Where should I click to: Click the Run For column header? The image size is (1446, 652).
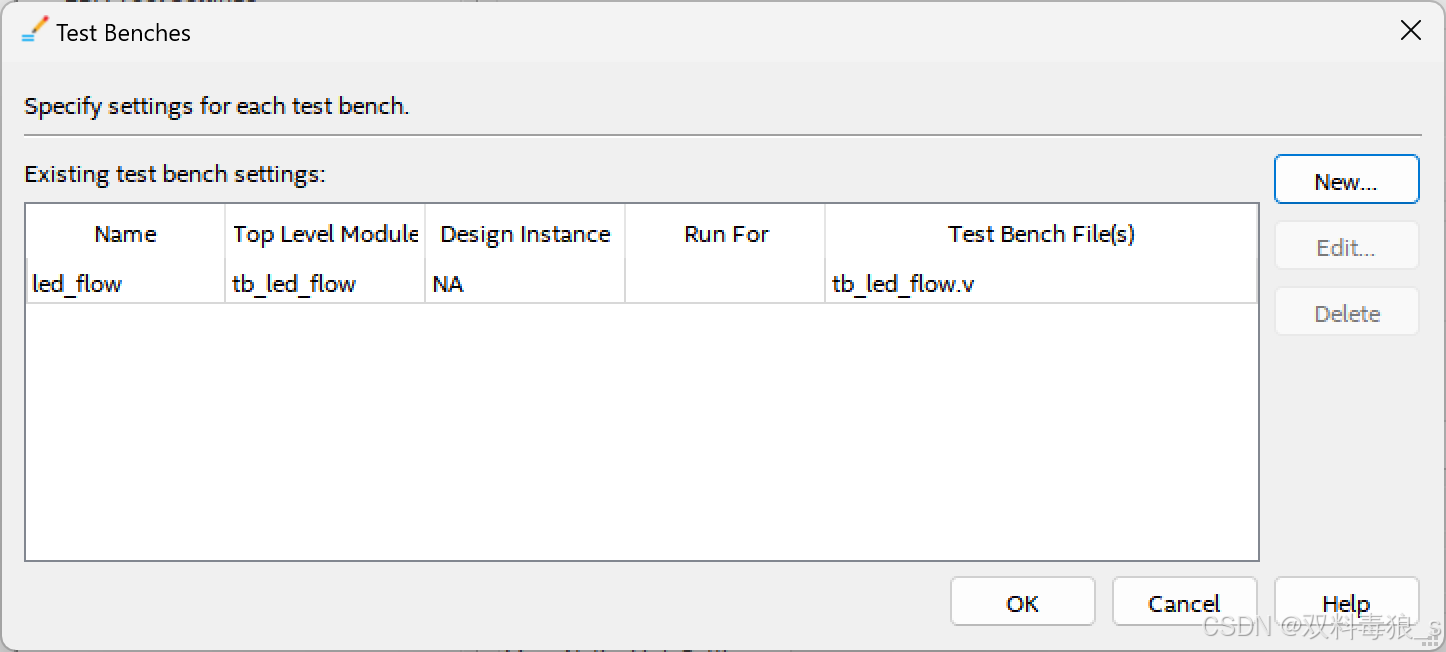click(x=726, y=234)
